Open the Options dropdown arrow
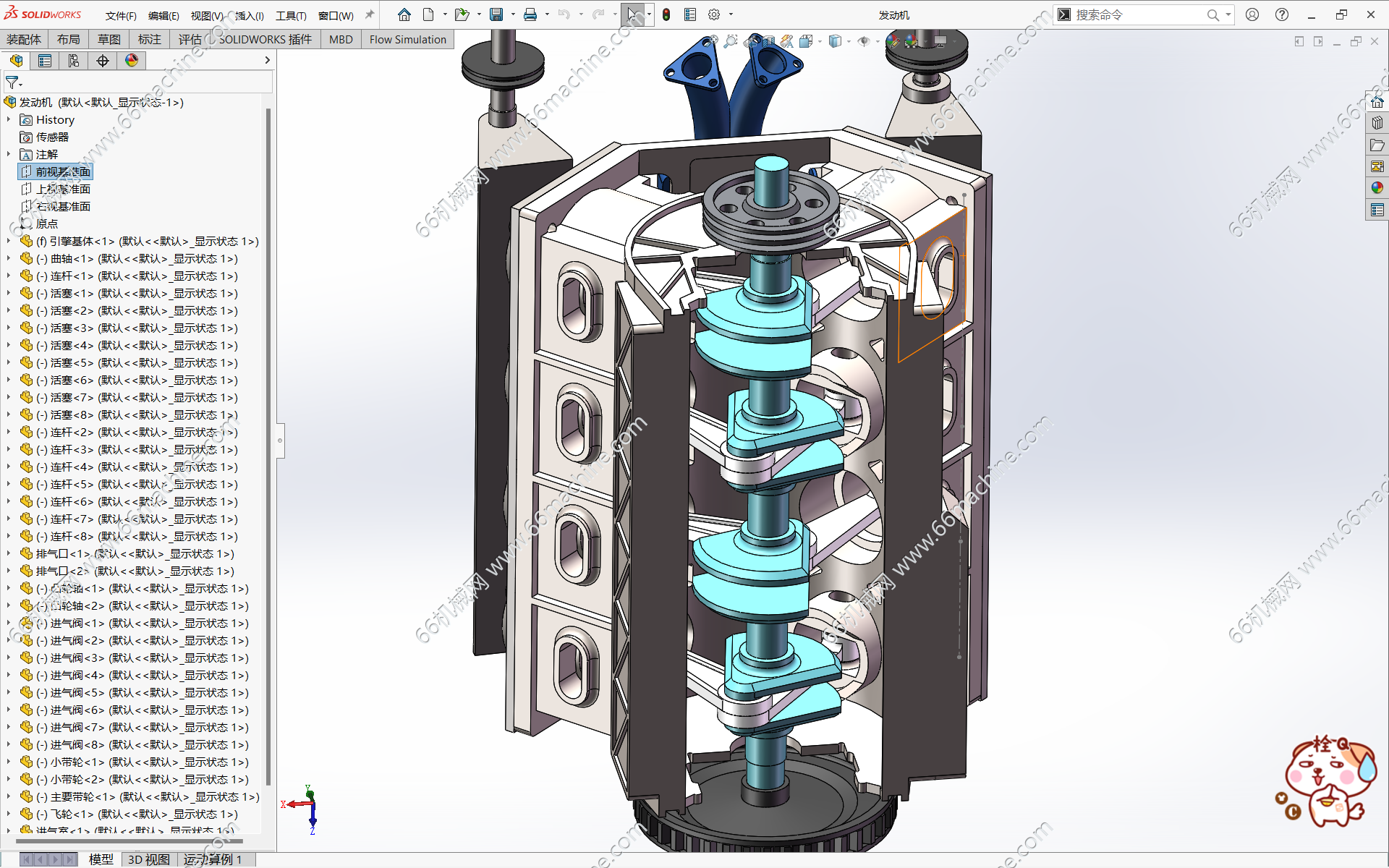This screenshot has width=1389, height=868. click(731, 14)
